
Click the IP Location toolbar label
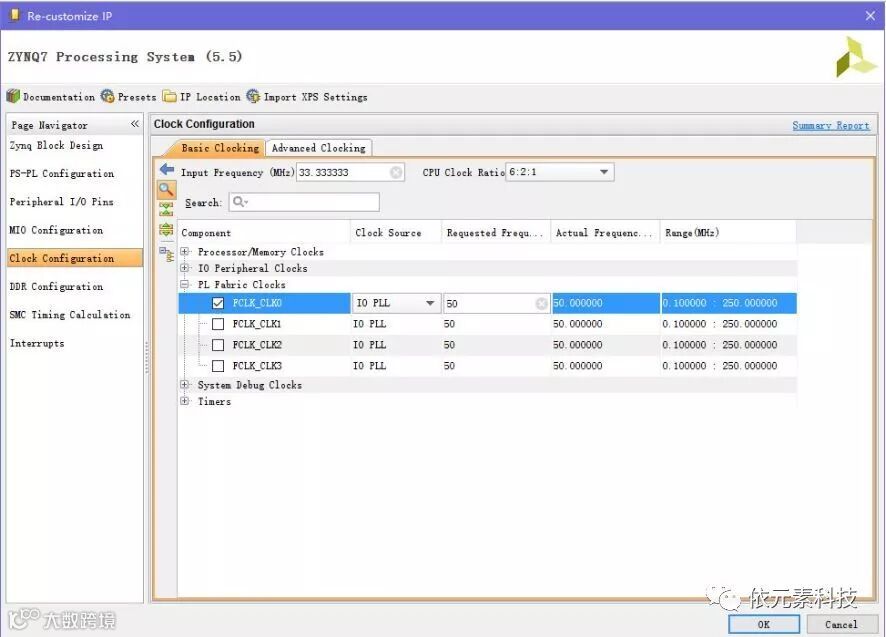[x=210, y=97]
